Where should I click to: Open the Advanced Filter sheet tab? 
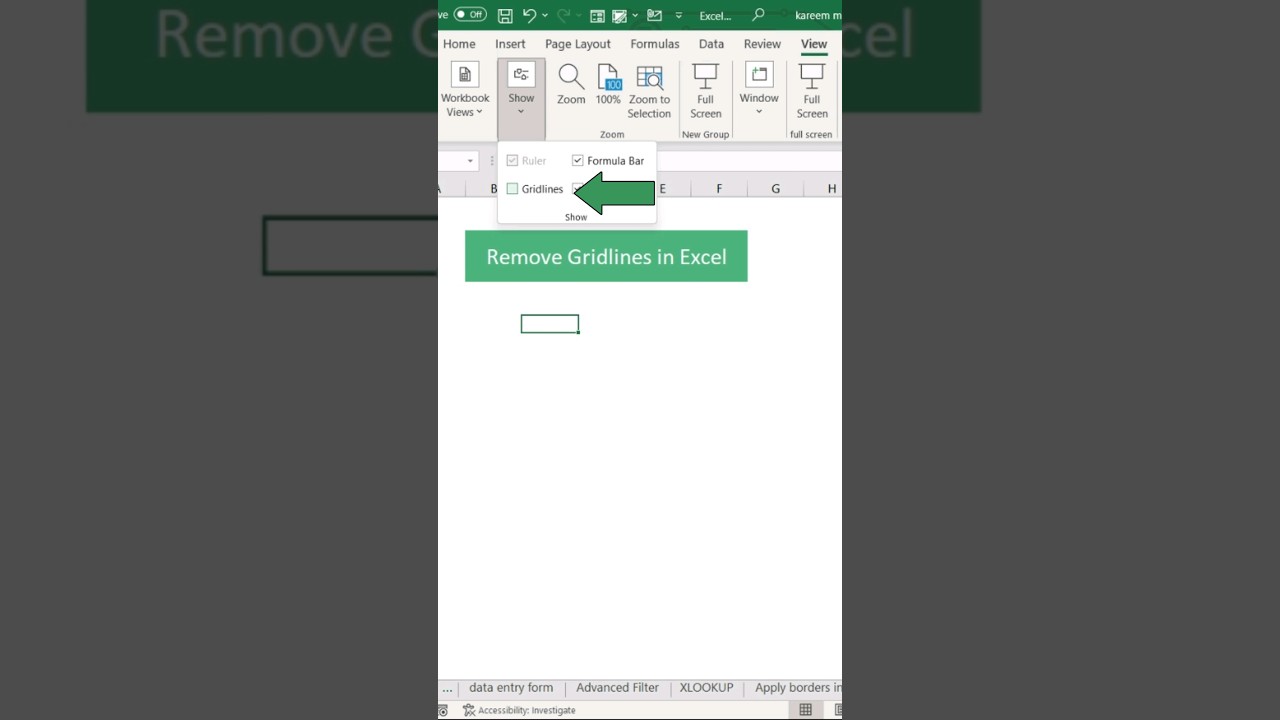pos(617,688)
